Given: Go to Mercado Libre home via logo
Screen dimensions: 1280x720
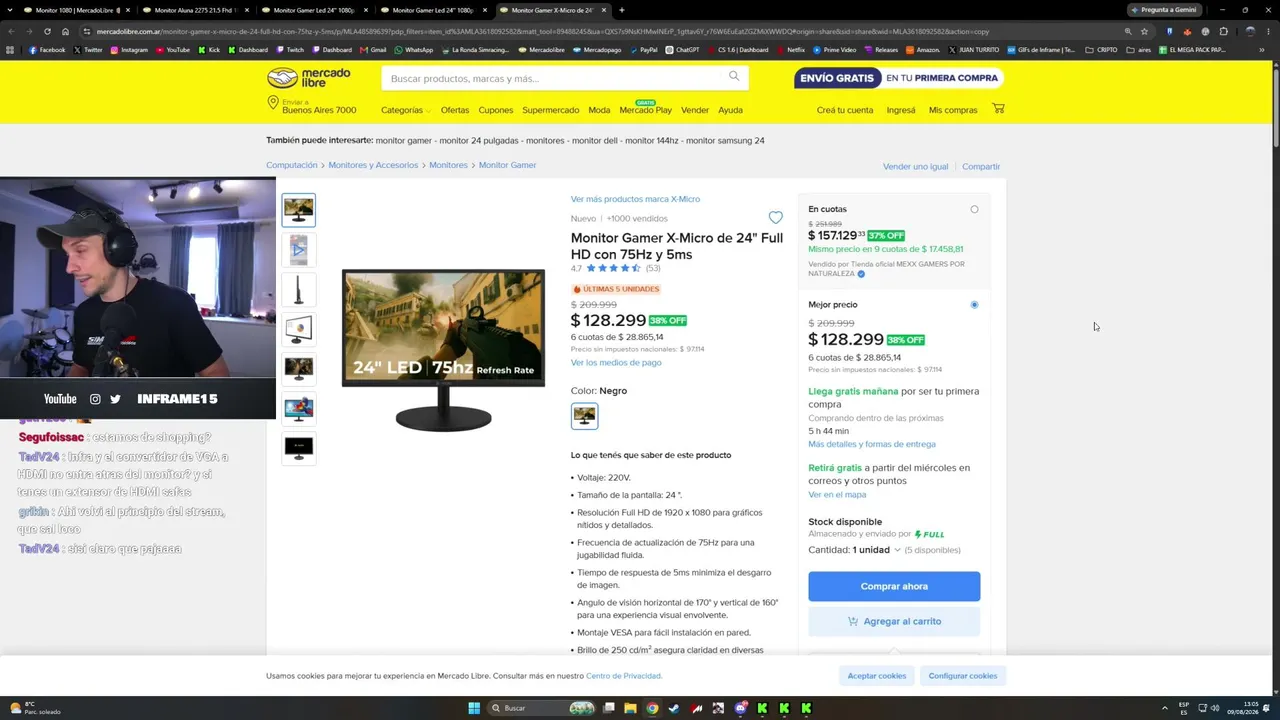Looking at the screenshot, I should [309, 78].
